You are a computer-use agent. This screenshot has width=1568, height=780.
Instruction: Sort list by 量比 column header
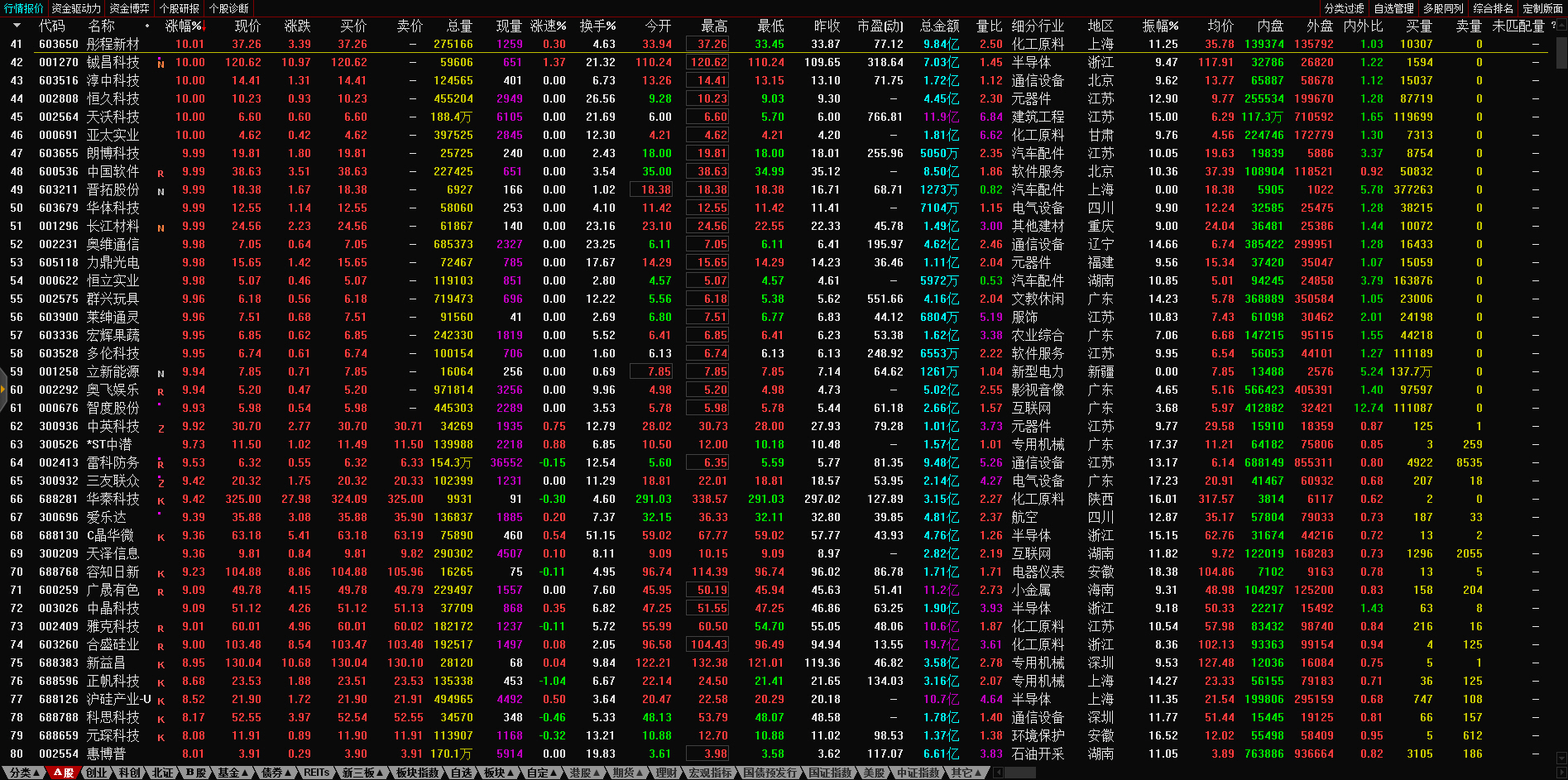[x=989, y=26]
